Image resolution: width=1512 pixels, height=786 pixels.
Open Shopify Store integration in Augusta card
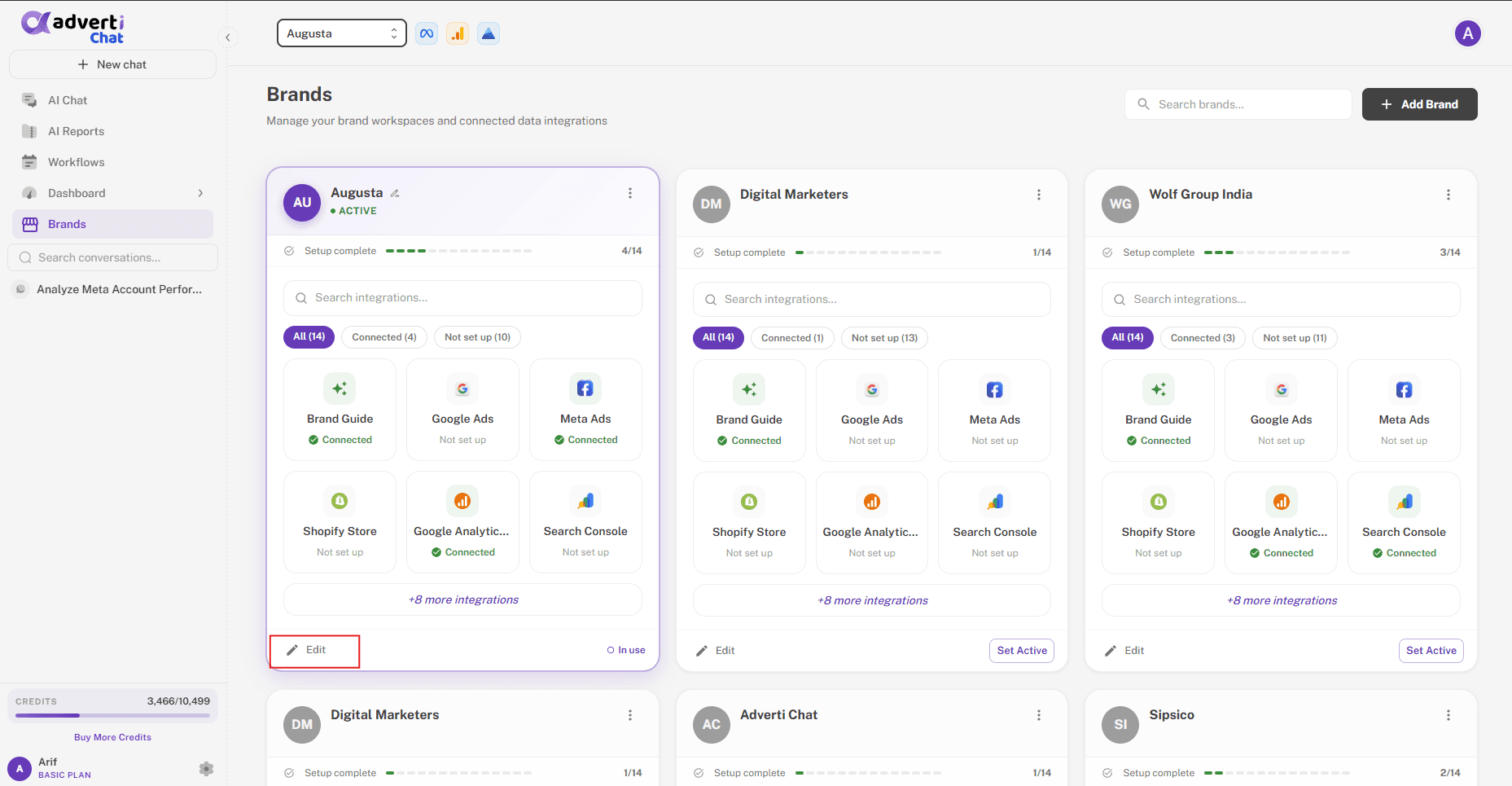(x=340, y=522)
